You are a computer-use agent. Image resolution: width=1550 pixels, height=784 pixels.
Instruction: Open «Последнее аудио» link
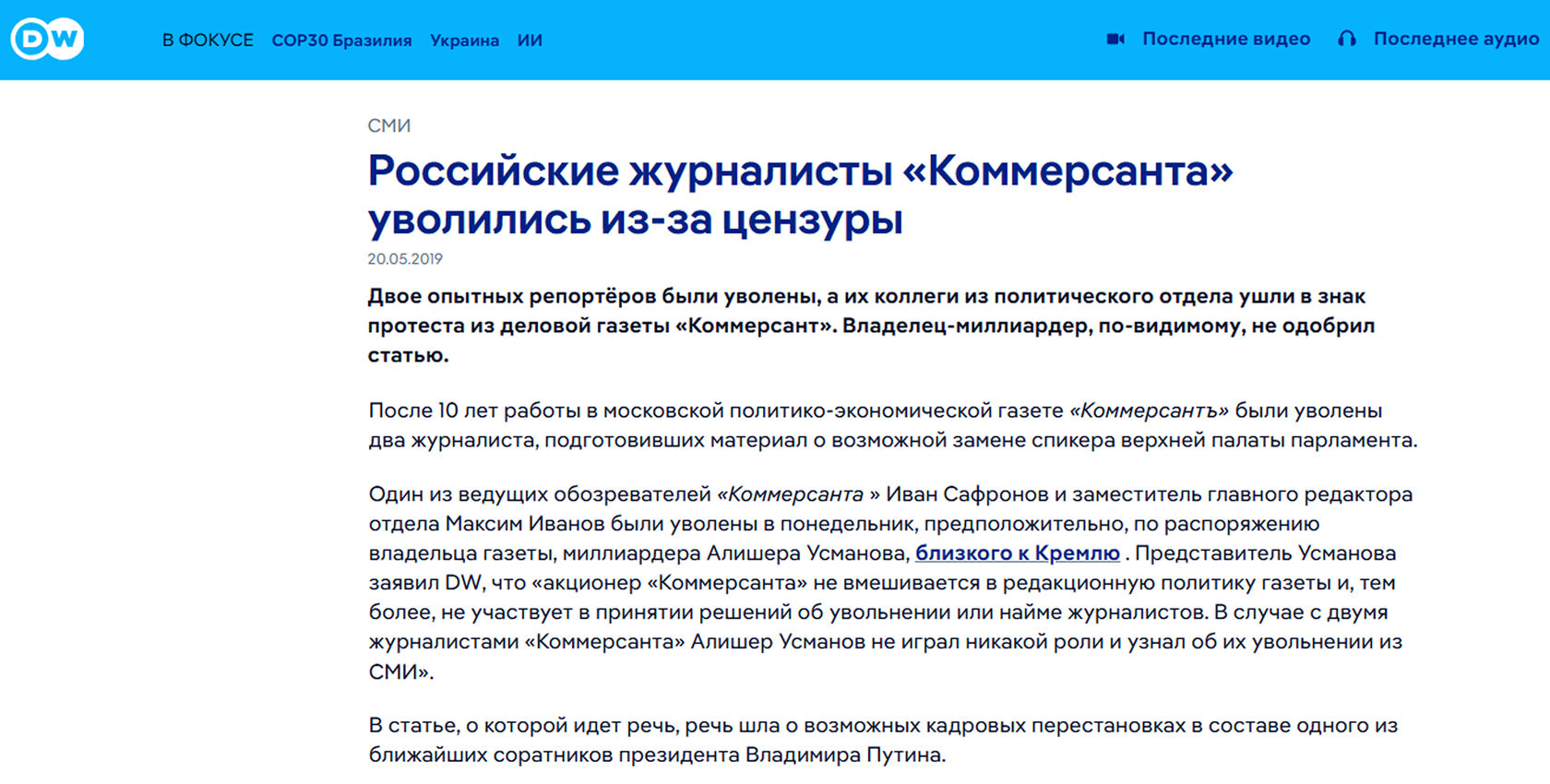click(1456, 39)
